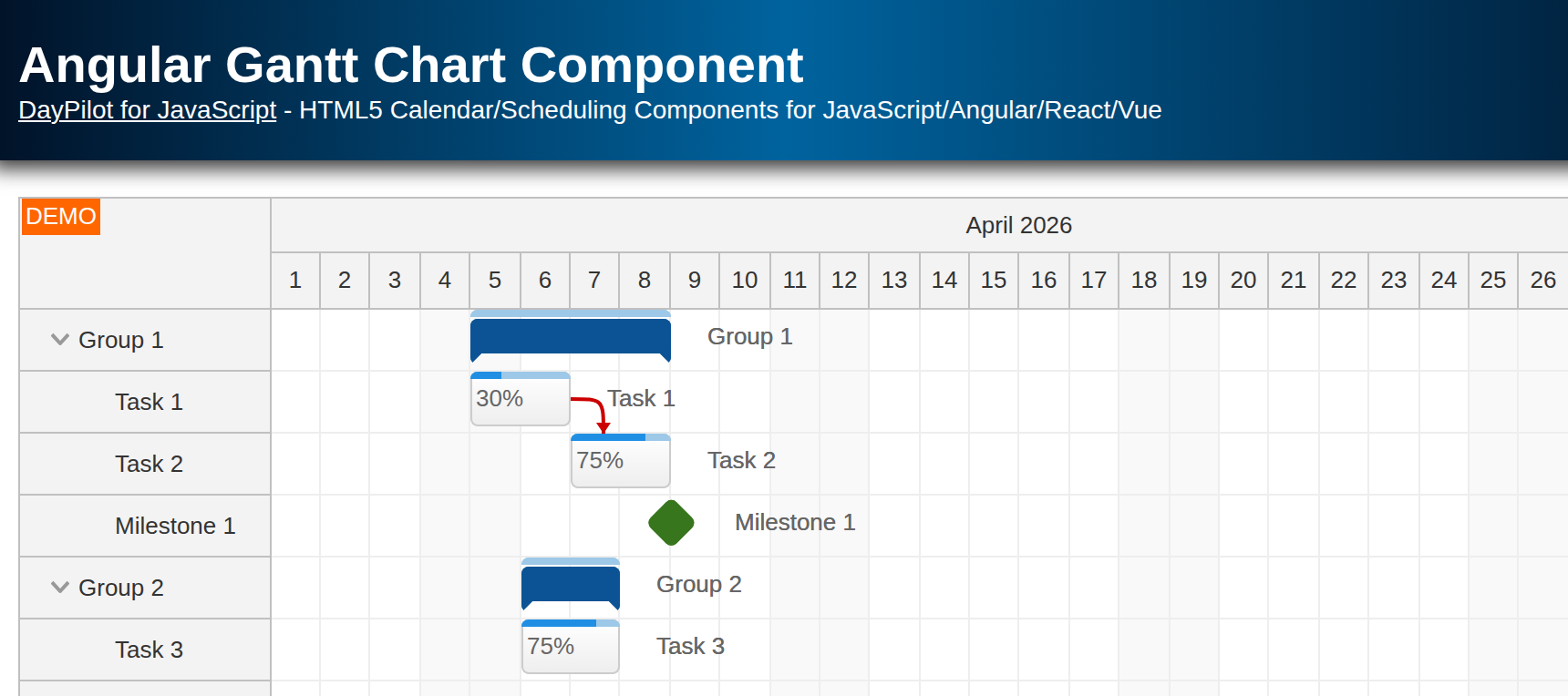
Task: Click the Group 1 summary bar
Action: click(569, 337)
